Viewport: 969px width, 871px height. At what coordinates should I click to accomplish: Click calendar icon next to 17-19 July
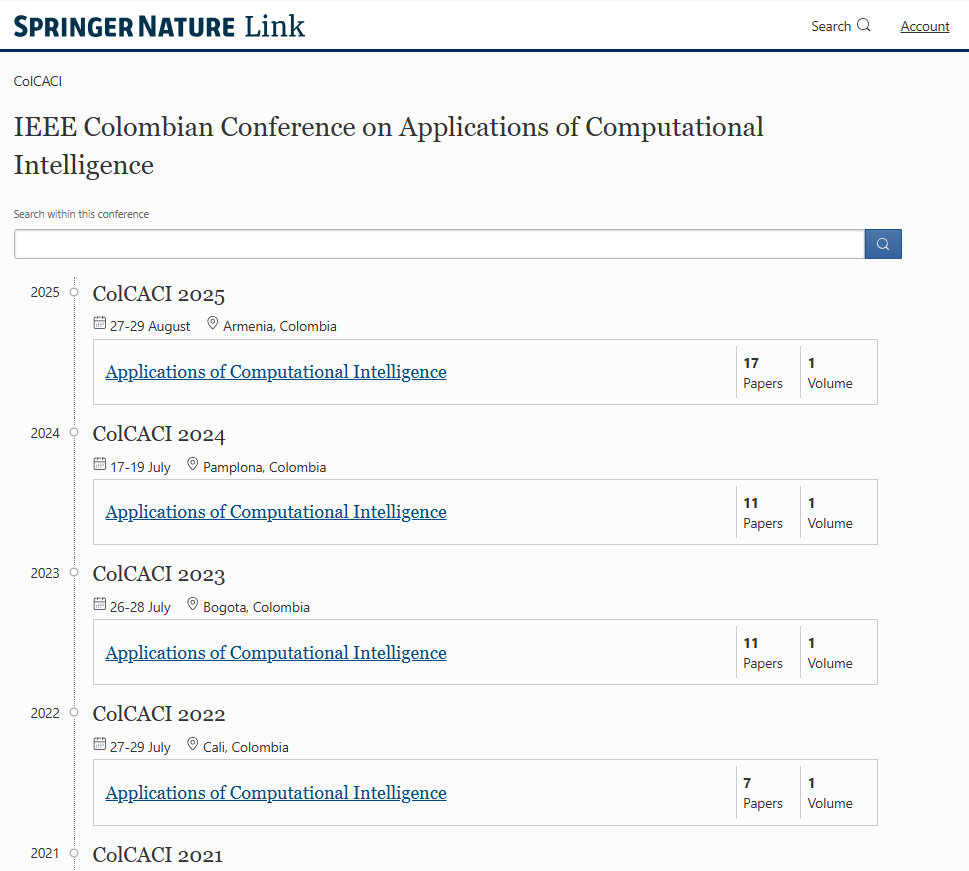coord(99,465)
